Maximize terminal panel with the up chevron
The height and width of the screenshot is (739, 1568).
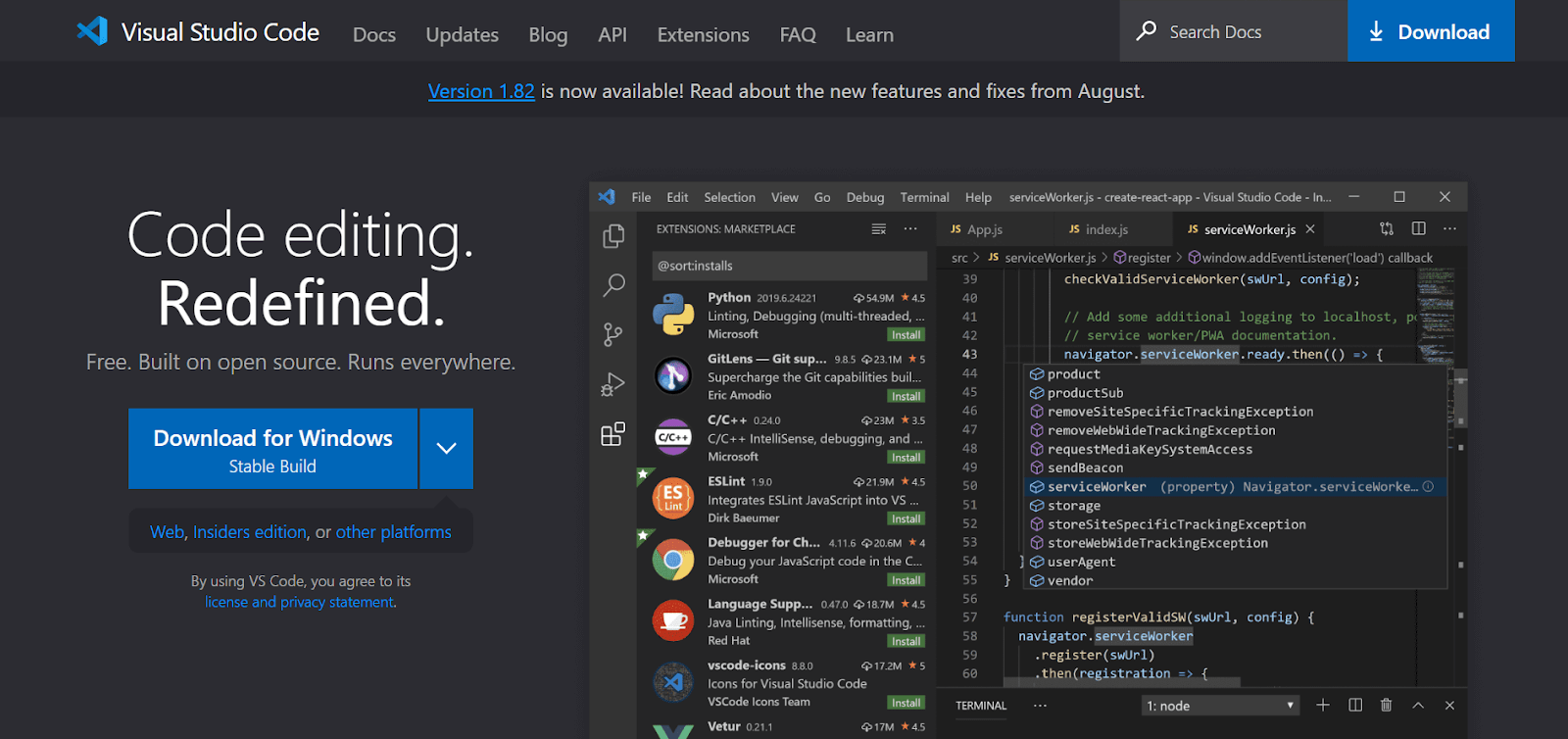tap(1418, 705)
